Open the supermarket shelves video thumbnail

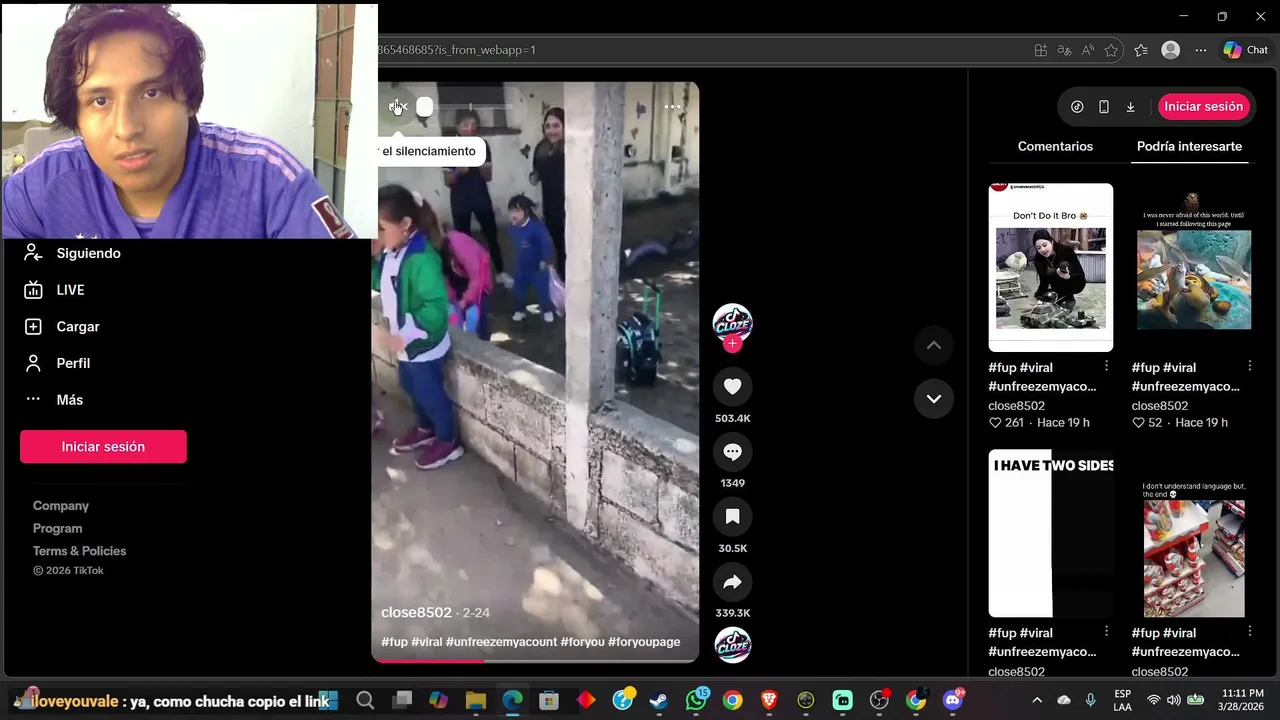click(x=1193, y=533)
